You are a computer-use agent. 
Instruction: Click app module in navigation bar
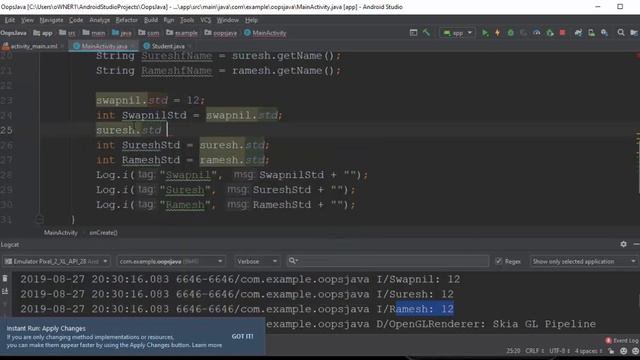pos(43,33)
